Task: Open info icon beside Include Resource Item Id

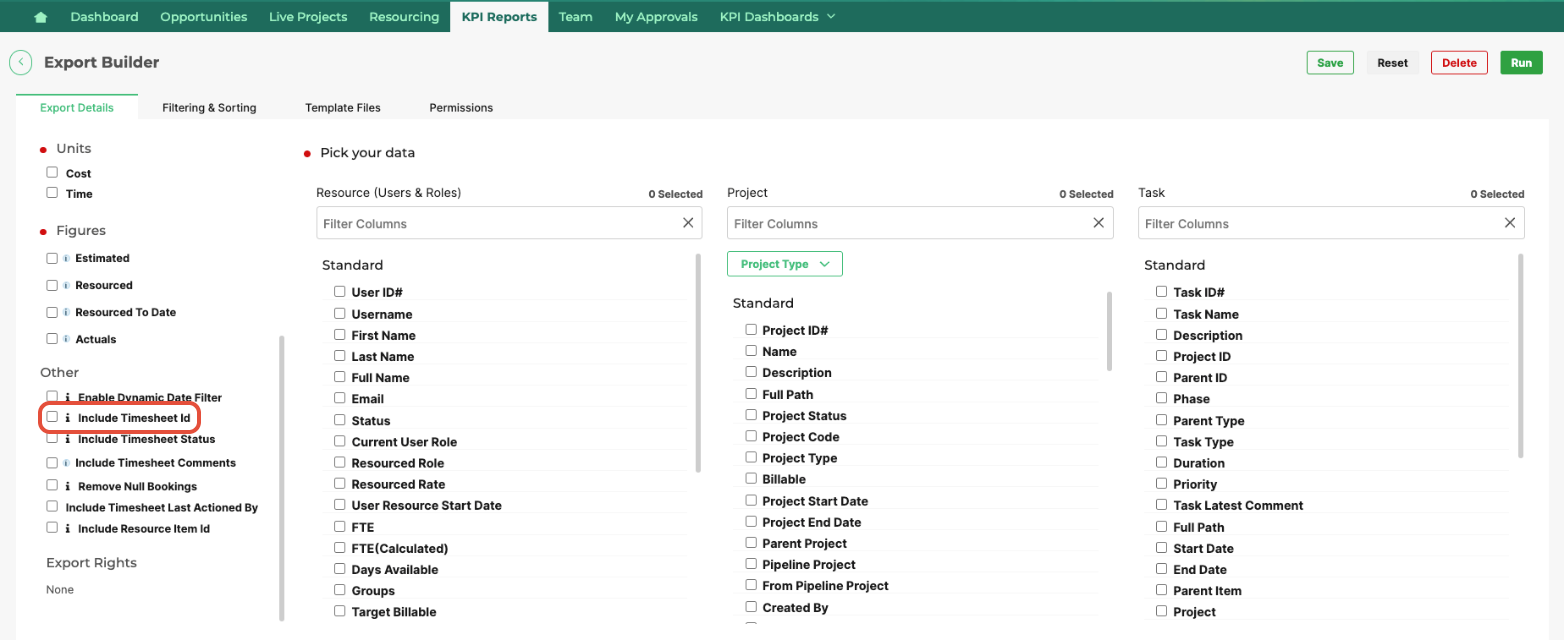Action: (x=68, y=529)
